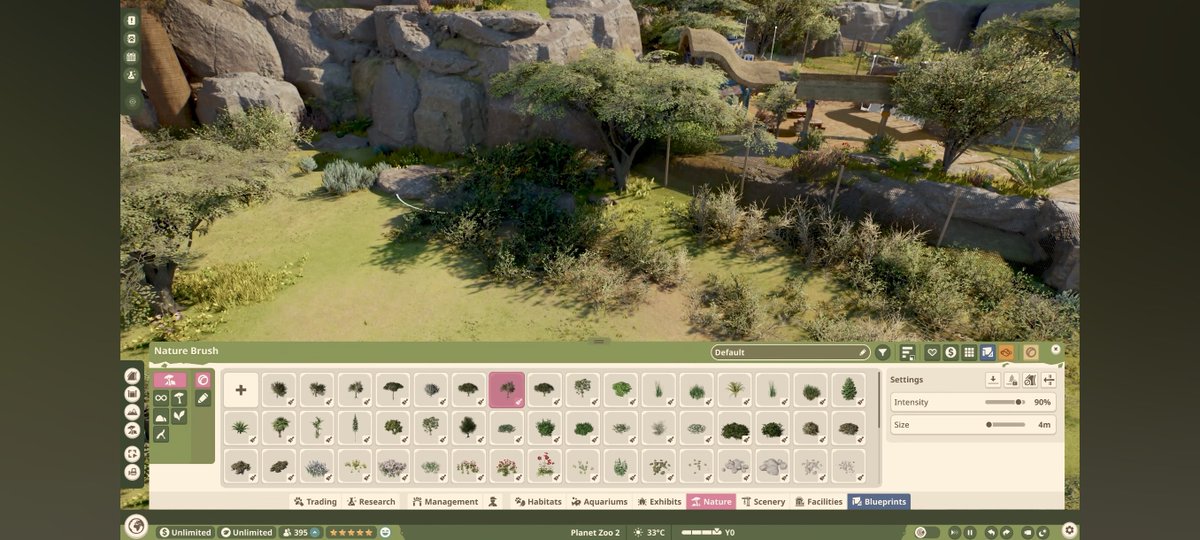Select the red poppy flower plant thumbnail
Viewport: 1200px width, 540px height.
click(x=545, y=466)
